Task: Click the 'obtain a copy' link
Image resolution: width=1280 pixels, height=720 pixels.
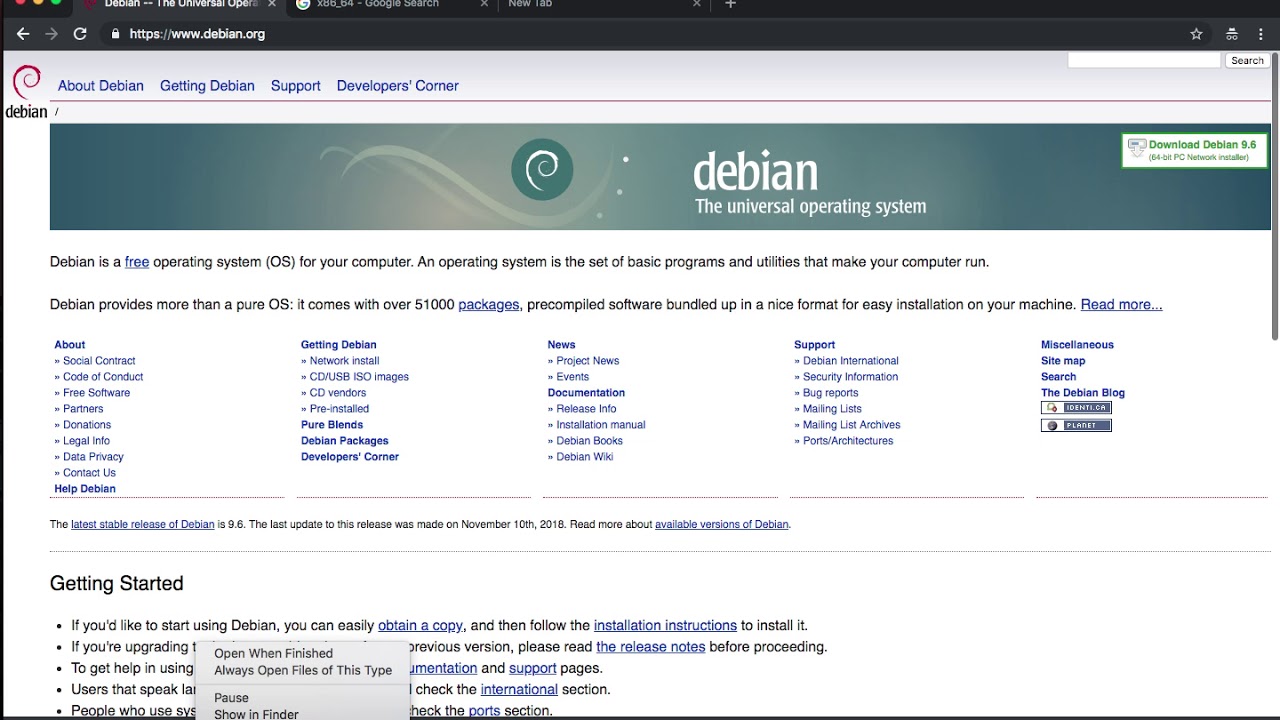Action: pyautogui.click(x=420, y=626)
